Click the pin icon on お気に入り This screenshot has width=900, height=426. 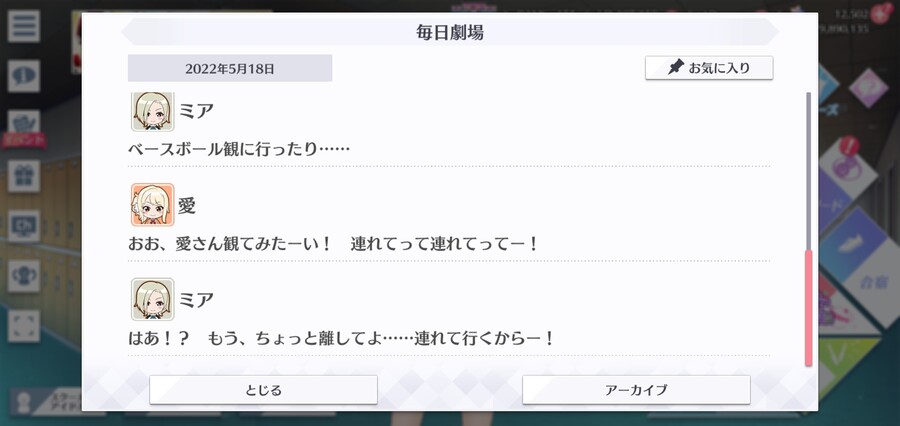[x=676, y=68]
